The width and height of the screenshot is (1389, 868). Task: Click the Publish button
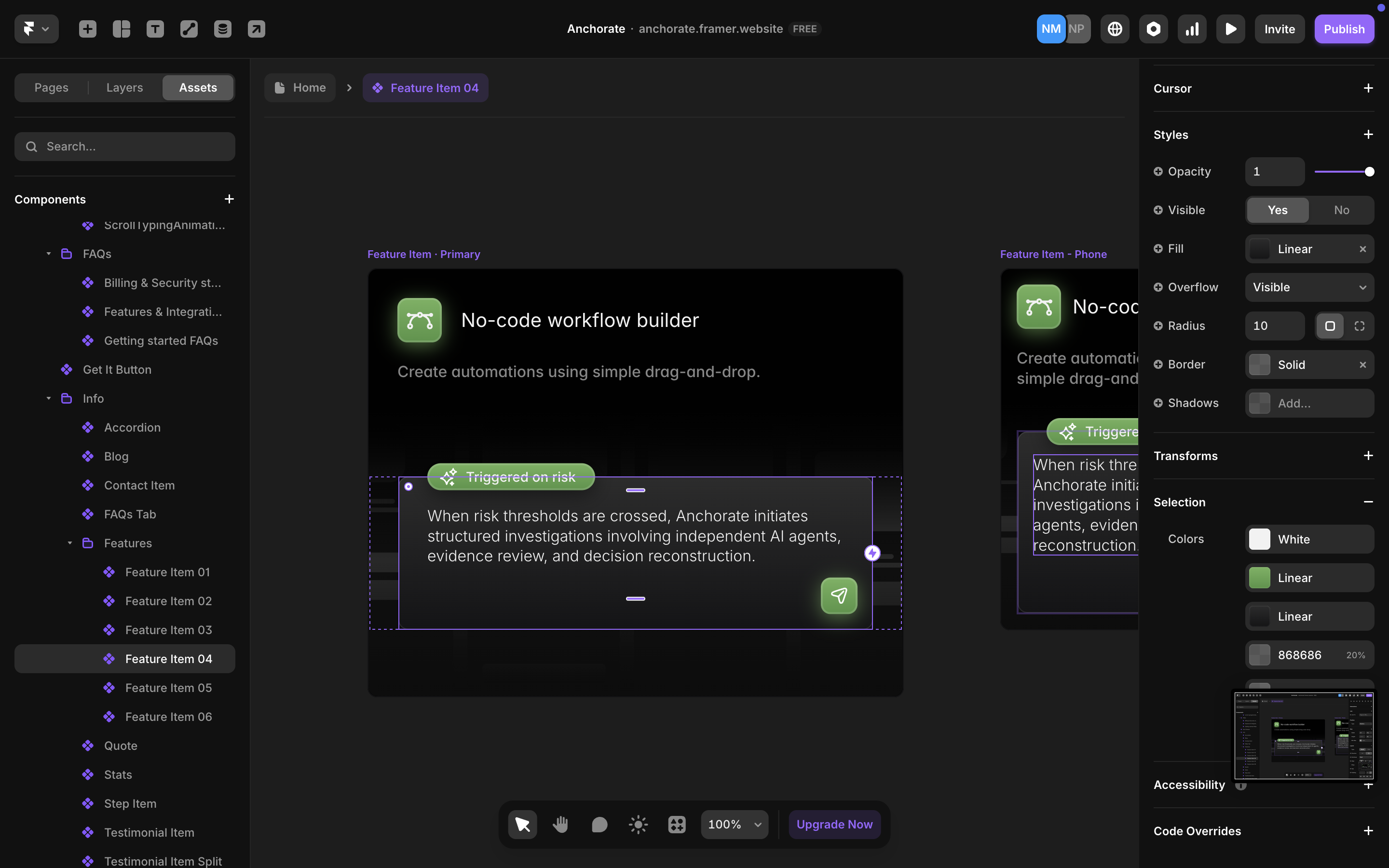[1344, 29]
